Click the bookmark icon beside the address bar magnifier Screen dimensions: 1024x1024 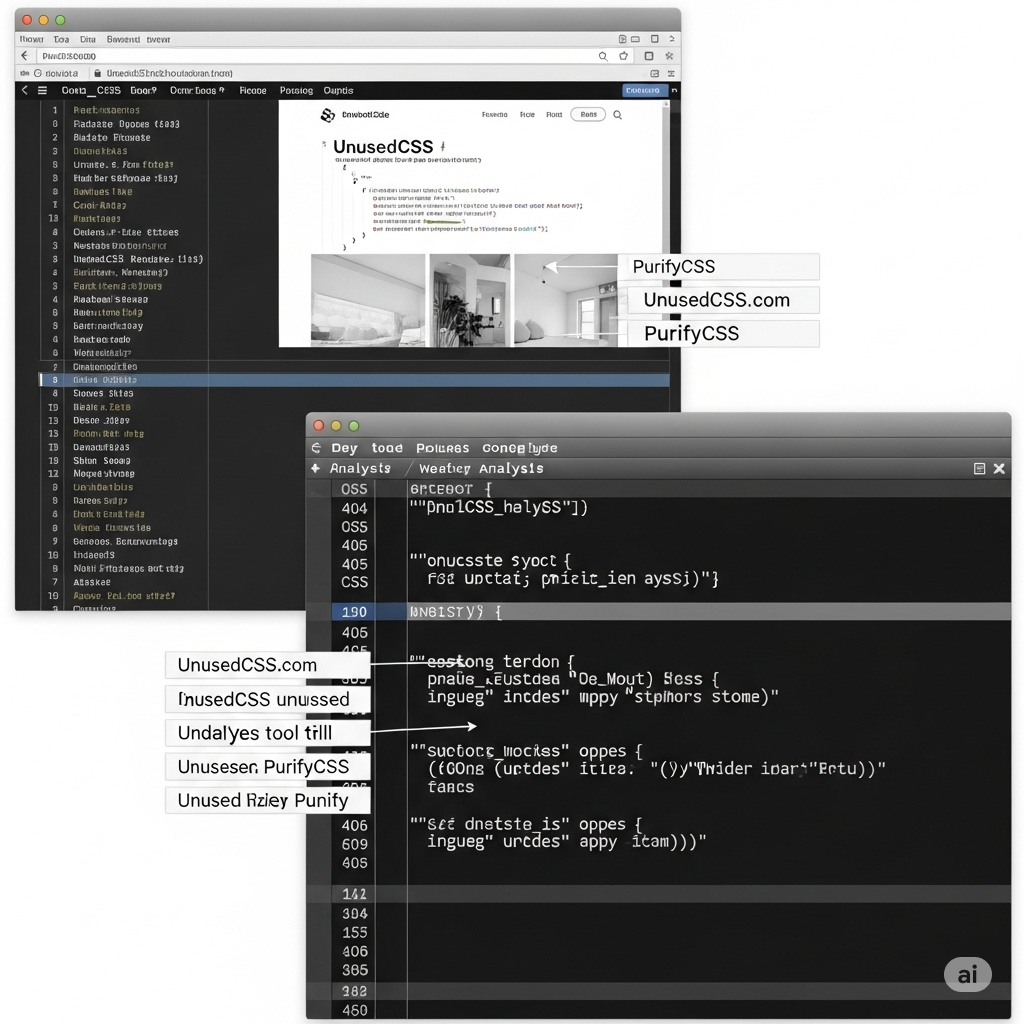[624, 56]
